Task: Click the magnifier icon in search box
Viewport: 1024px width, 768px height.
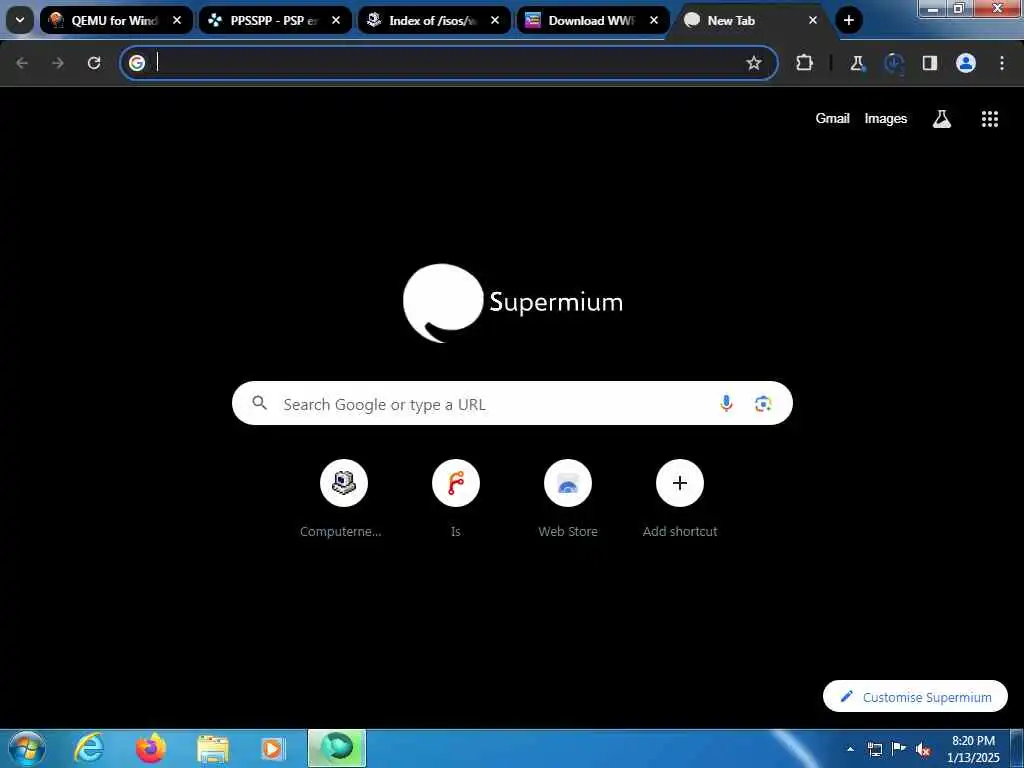Action: pyautogui.click(x=259, y=403)
